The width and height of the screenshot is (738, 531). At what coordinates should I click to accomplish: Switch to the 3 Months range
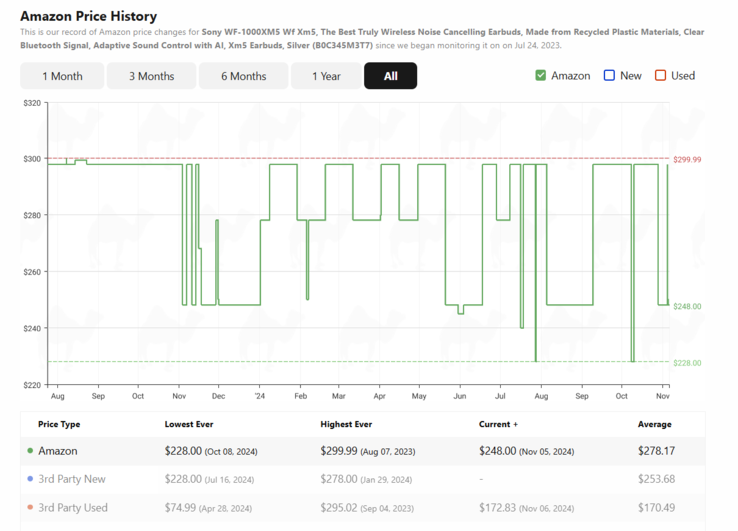(x=151, y=76)
